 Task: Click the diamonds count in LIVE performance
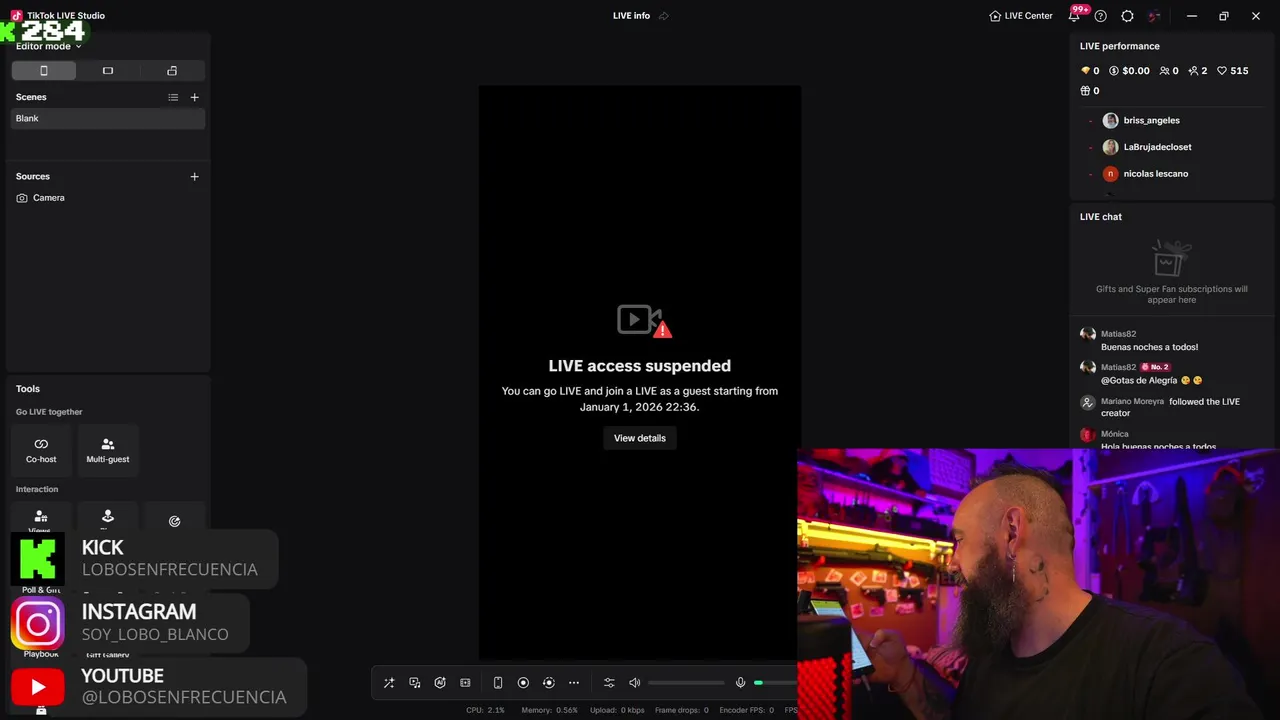click(x=1090, y=71)
